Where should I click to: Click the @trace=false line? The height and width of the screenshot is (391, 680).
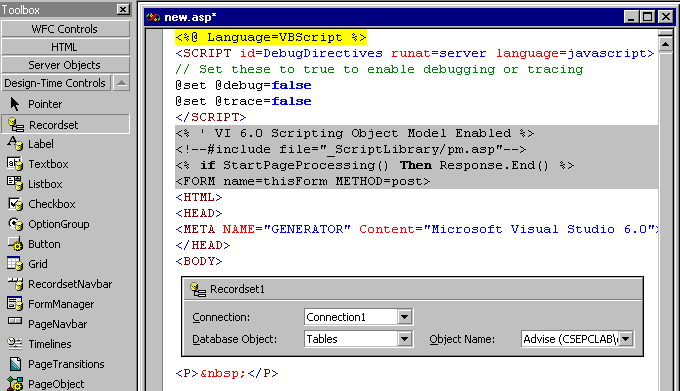coord(243,101)
